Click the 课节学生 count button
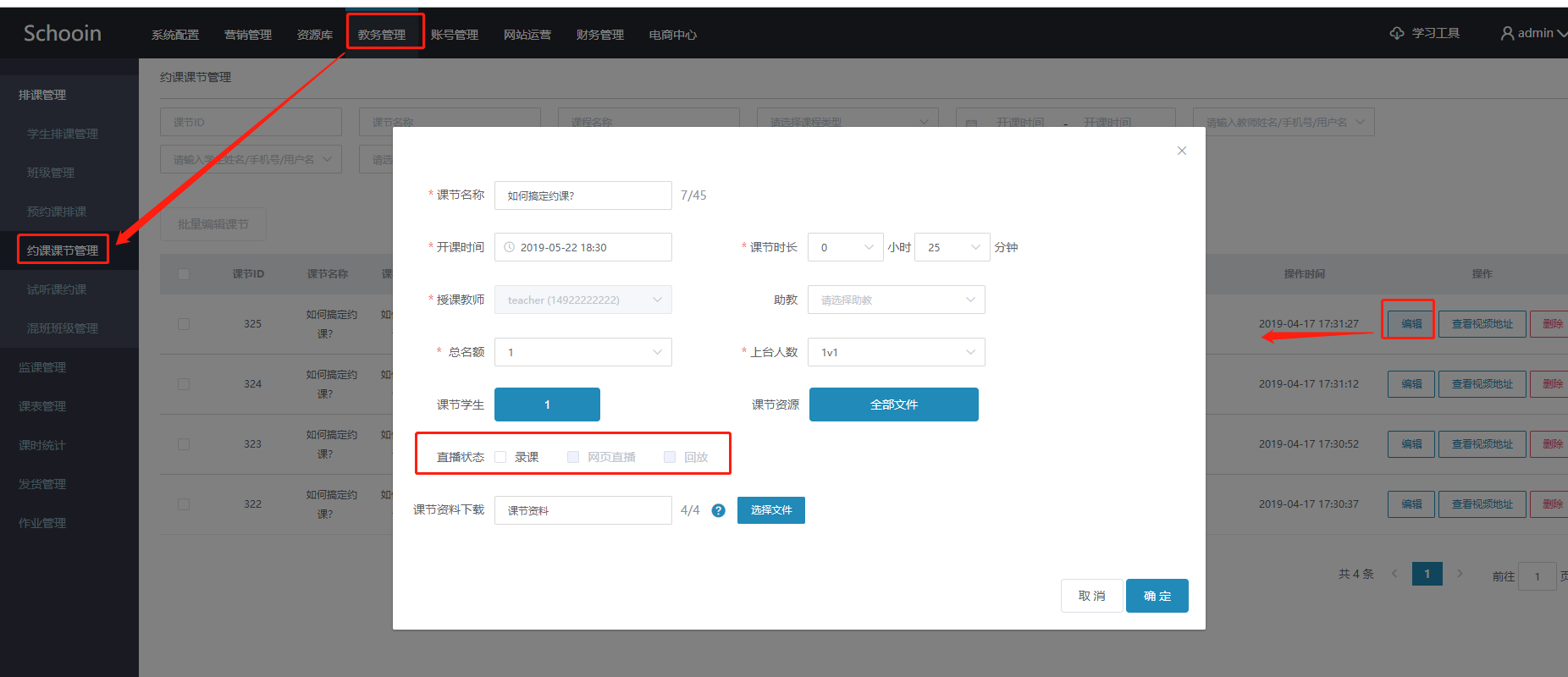Viewport: 1568px width, 677px height. [x=547, y=405]
